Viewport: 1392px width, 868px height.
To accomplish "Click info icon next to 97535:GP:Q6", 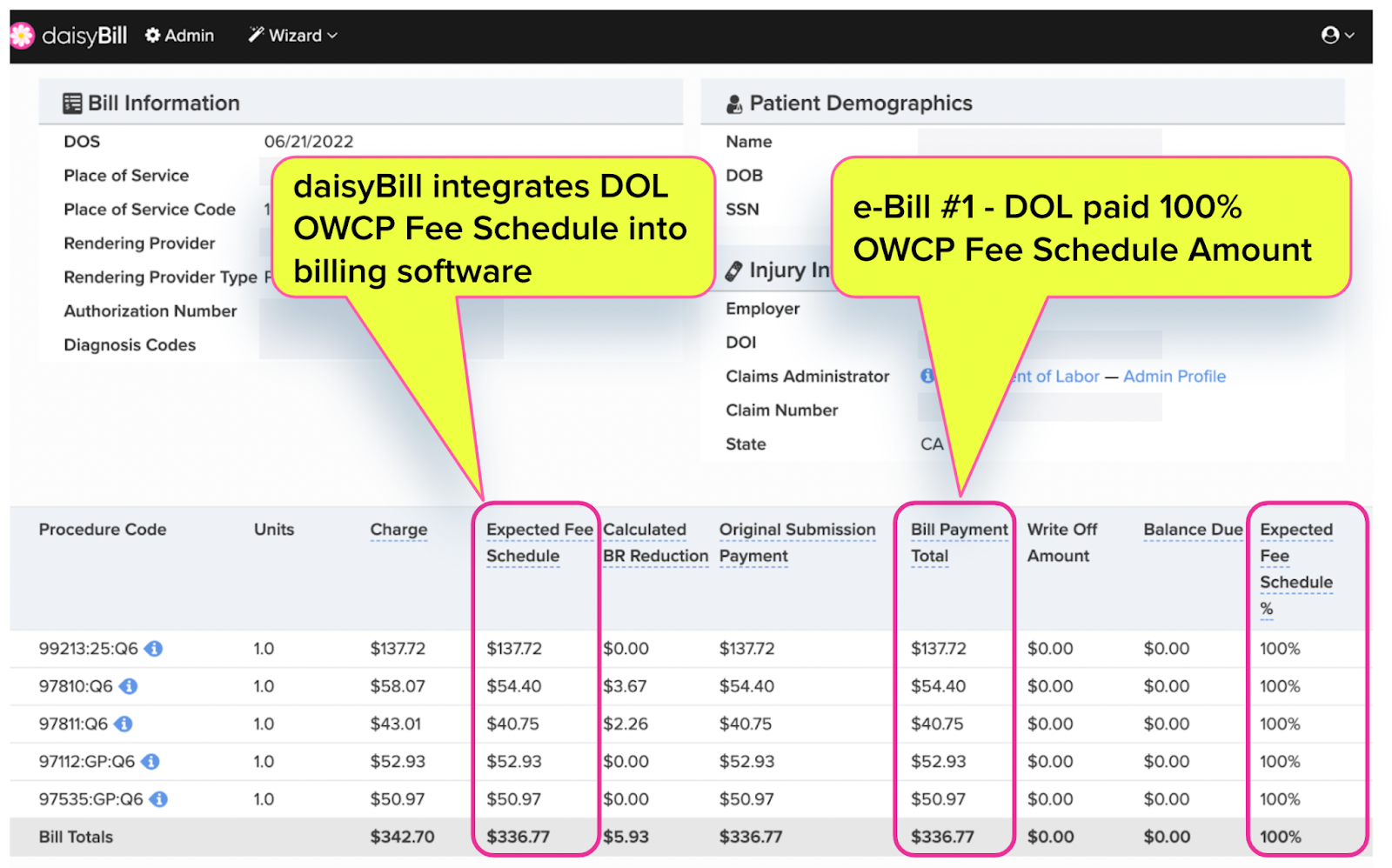I will pyautogui.click(x=158, y=799).
